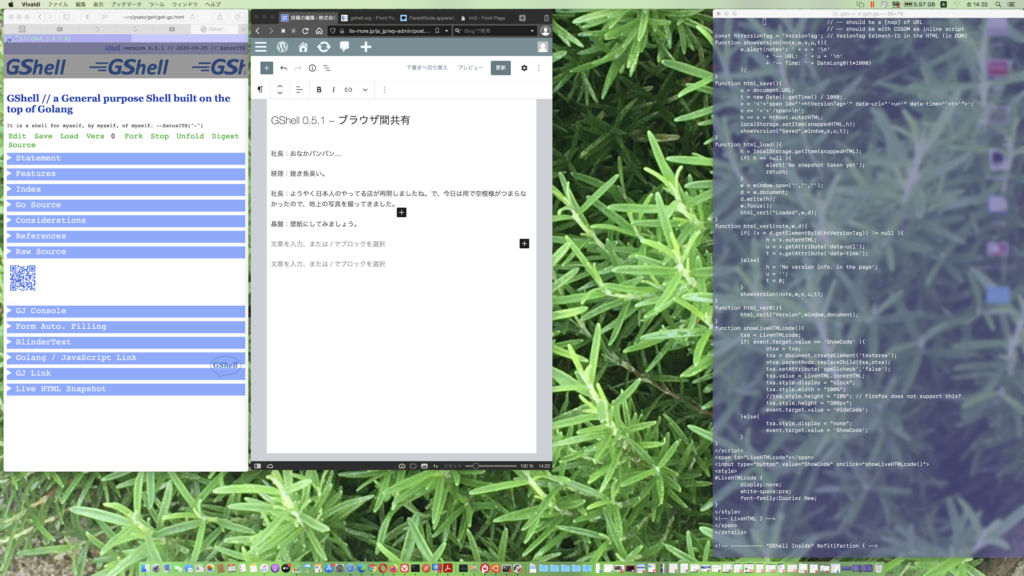Image resolution: width=1024 pixels, height=576 pixels.
Task: Open more rich text controls dropdown chevron
Action: (x=363, y=90)
